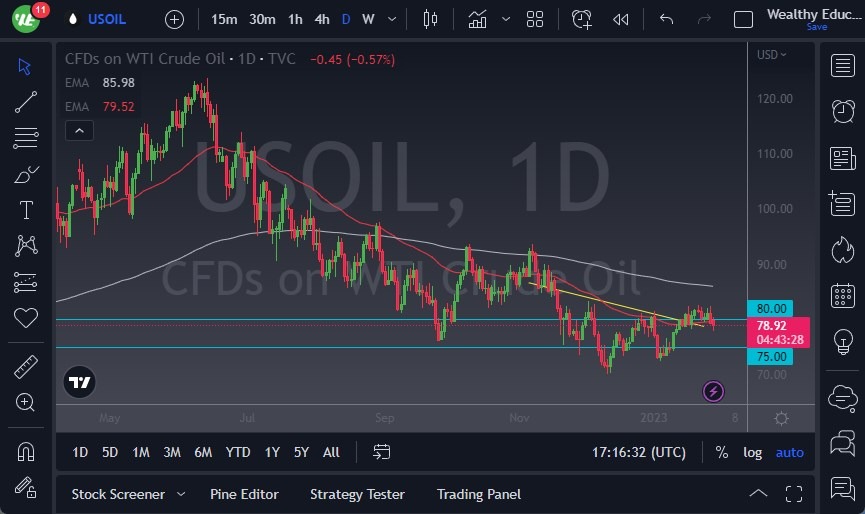Toggle the log scale
This screenshot has height=514, width=865.
[x=752, y=452]
